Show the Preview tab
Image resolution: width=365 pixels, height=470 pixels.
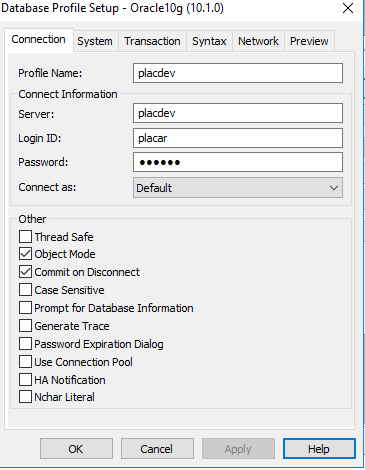pos(309,41)
